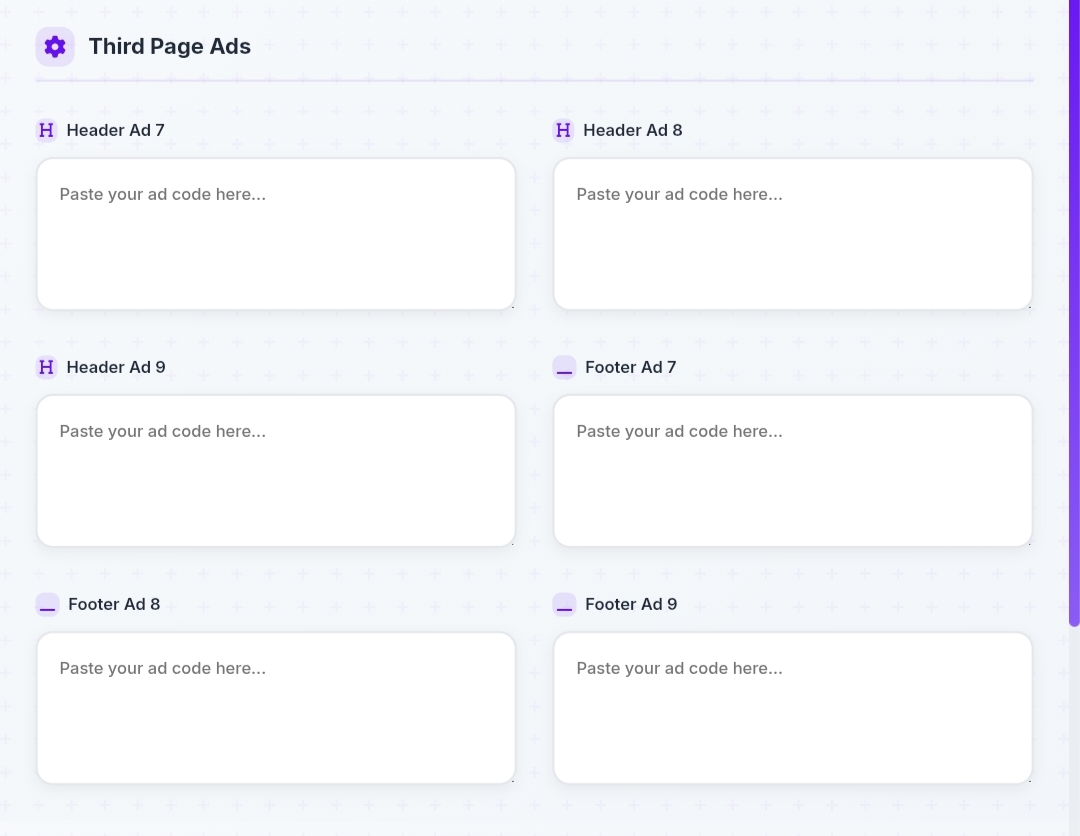The width and height of the screenshot is (1080, 836).
Task: Click the Header Ad 8 label text
Action: click(632, 131)
